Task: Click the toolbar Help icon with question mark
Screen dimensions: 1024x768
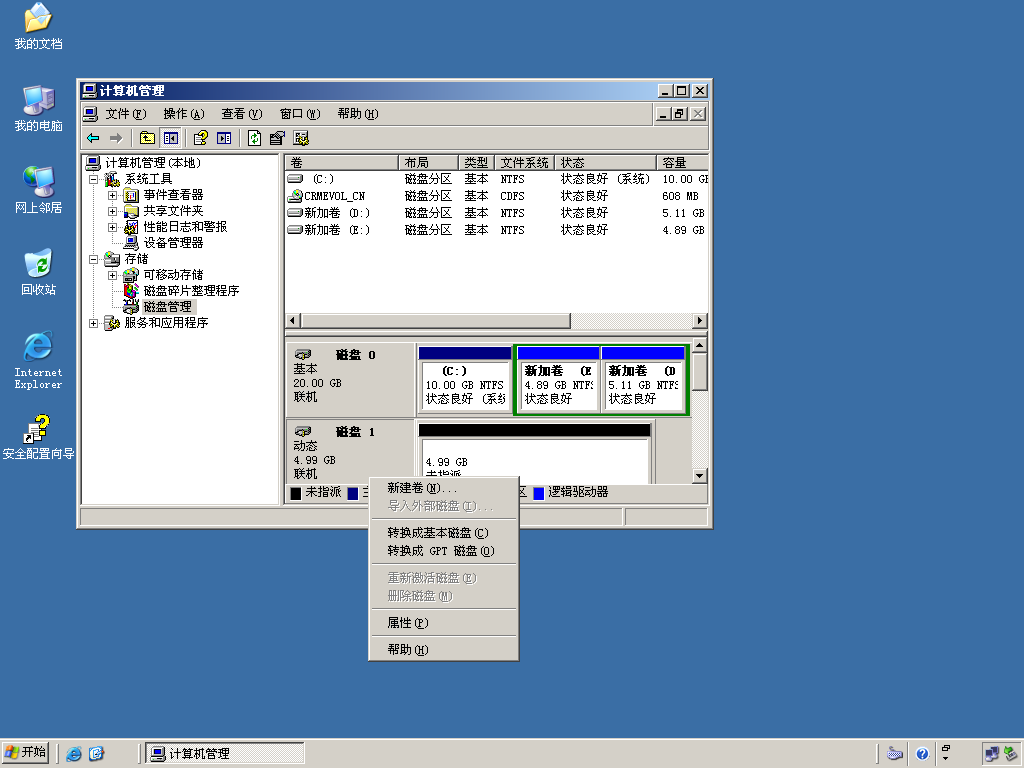Action: pos(200,138)
